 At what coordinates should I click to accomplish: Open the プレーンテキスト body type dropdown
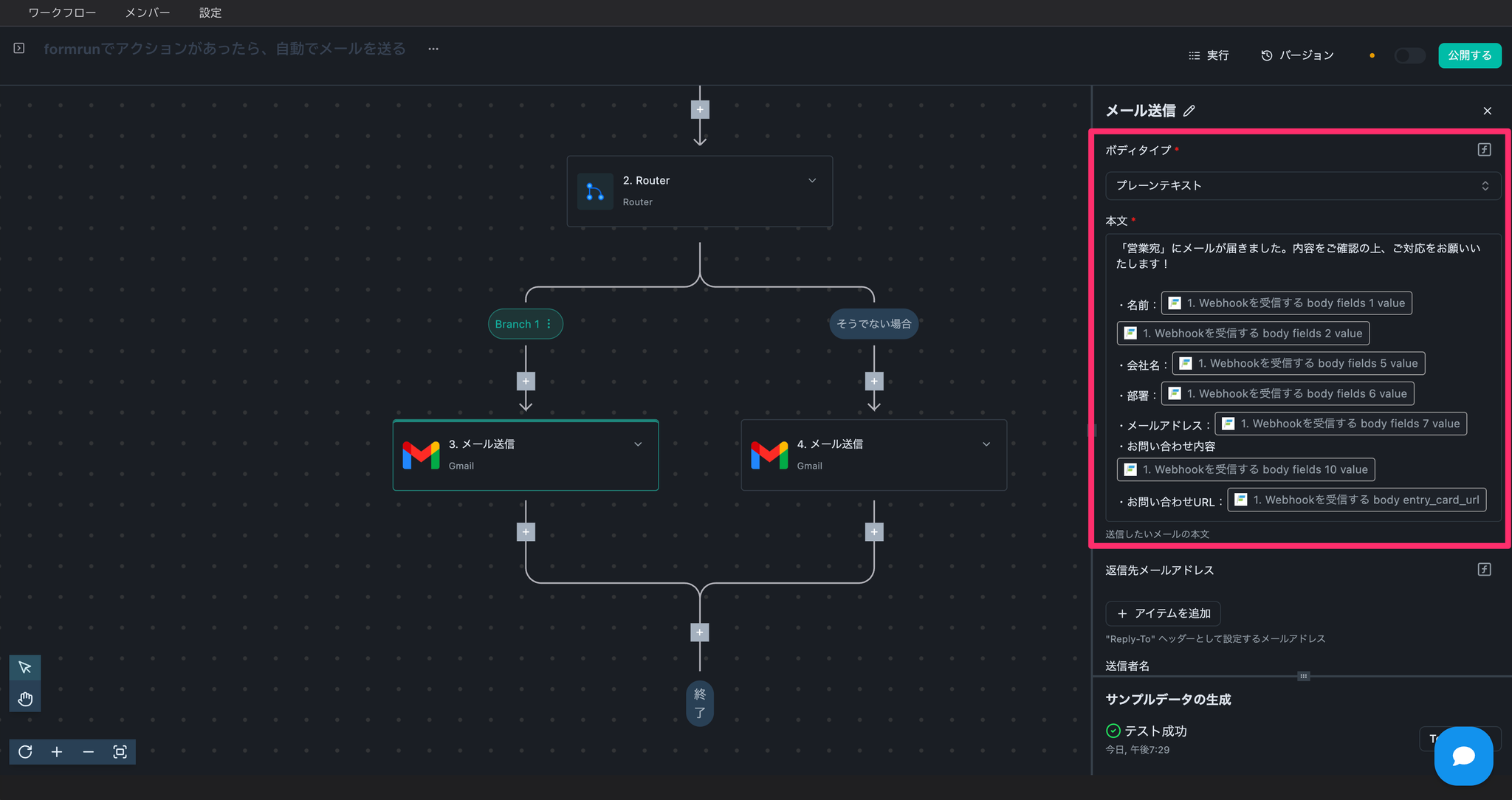click(1302, 185)
